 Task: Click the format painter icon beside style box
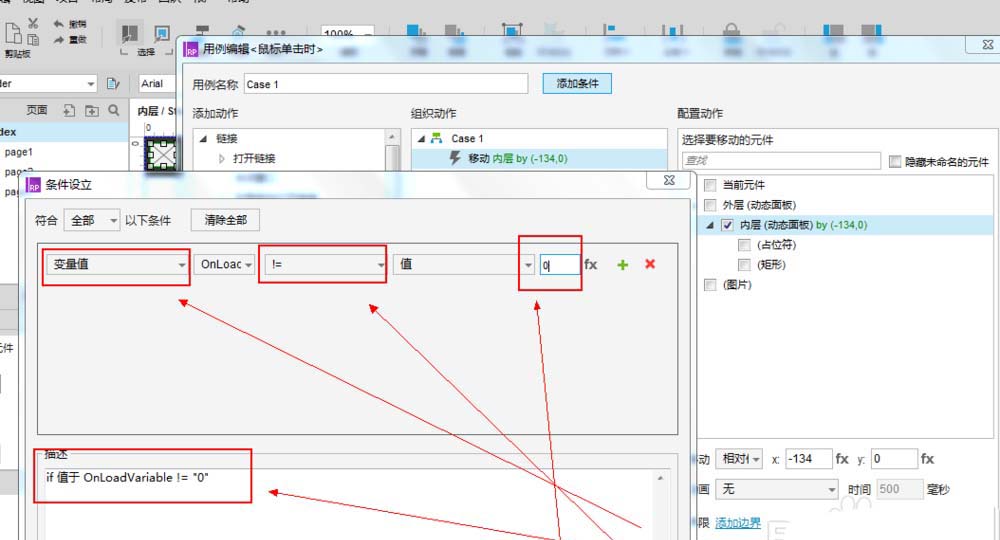[x=113, y=84]
